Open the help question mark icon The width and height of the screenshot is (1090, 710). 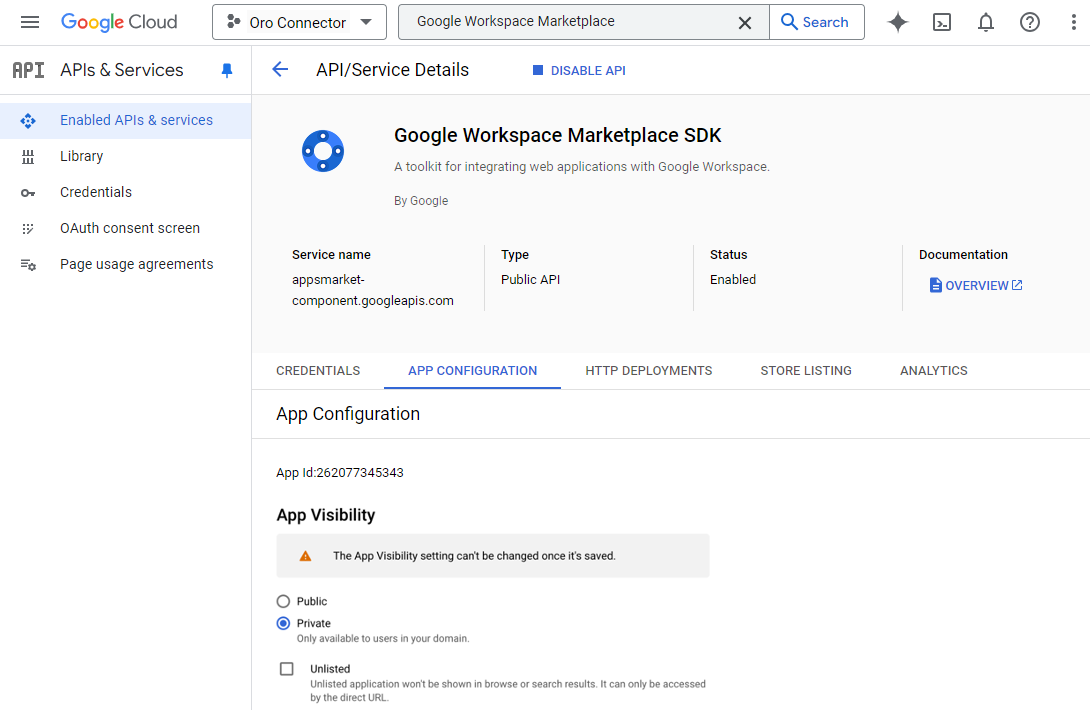1030,22
